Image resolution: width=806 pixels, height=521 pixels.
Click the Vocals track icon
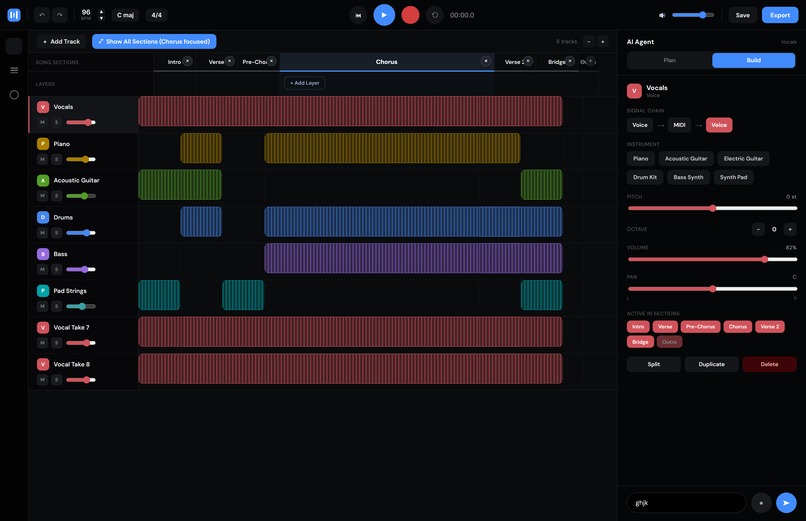tap(43, 107)
